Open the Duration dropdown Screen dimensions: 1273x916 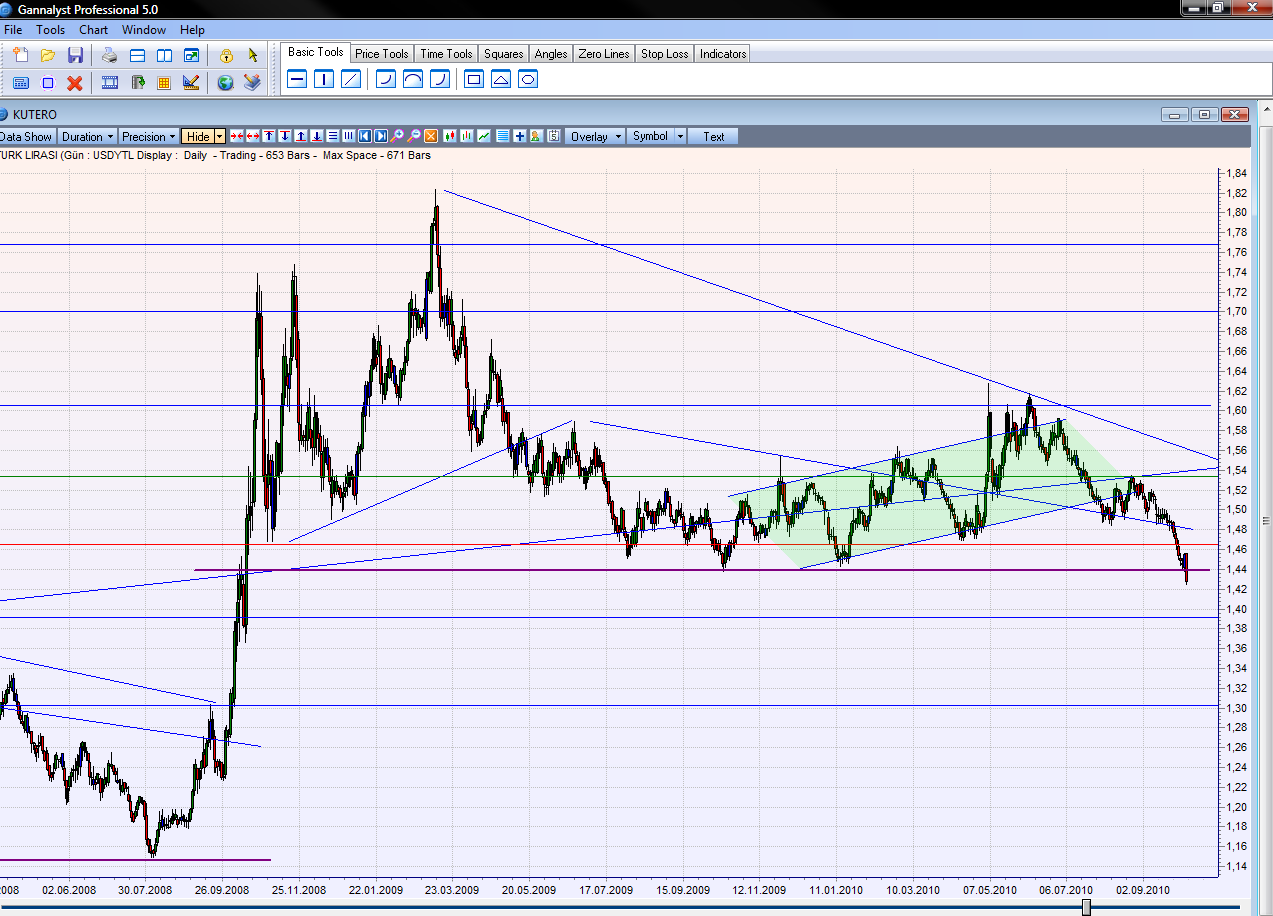click(x=87, y=136)
